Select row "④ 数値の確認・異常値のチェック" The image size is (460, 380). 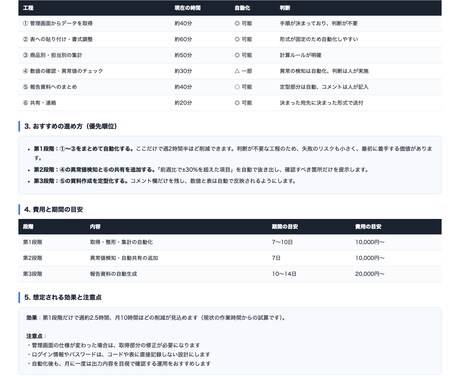[x=230, y=71]
